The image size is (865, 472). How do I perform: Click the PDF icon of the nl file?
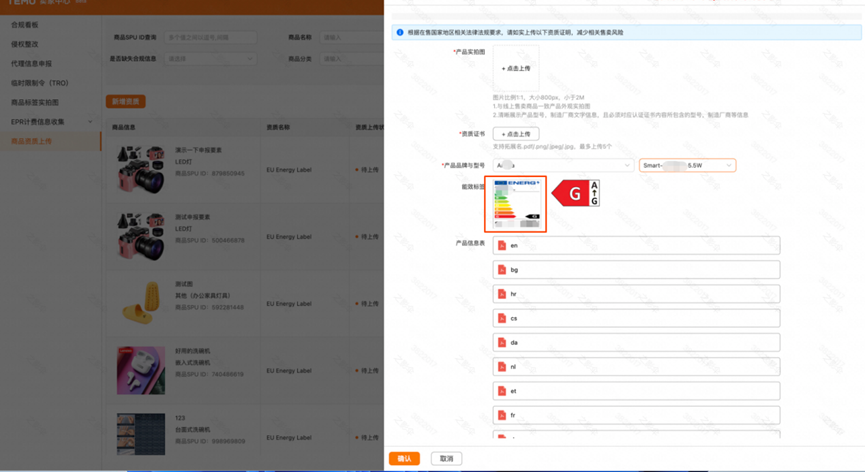[x=501, y=367]
